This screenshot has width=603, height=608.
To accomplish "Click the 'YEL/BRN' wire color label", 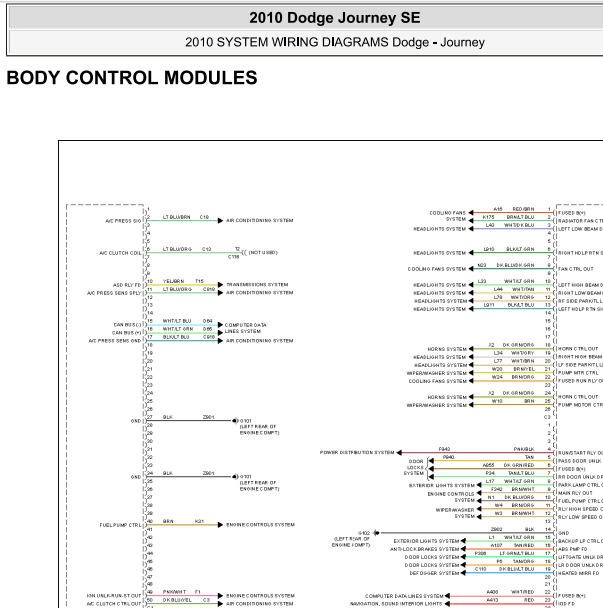I will [x=173, y=281].
